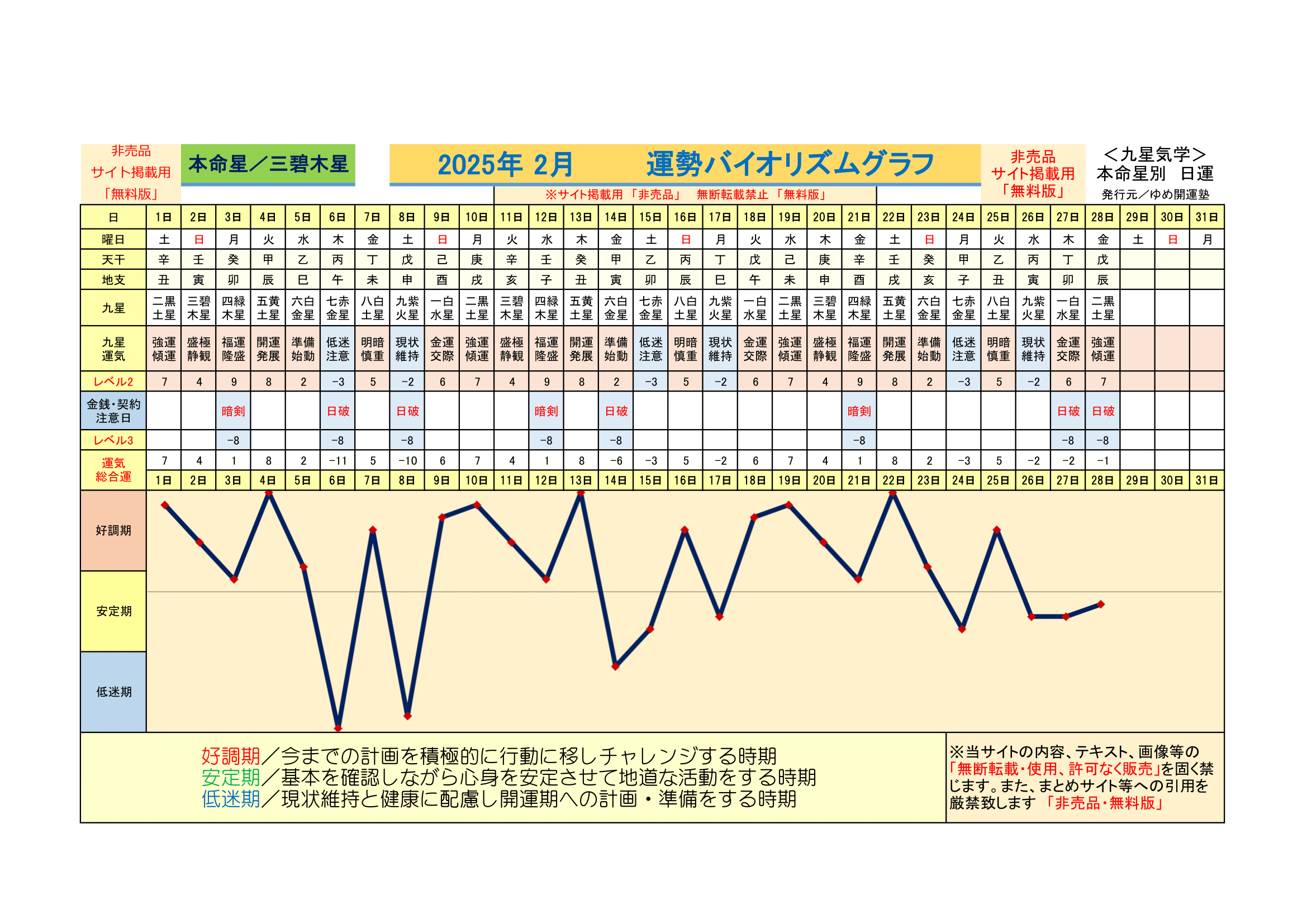Click the 日破 cell under 28日
1307x924 pixels.
coord(1102,411)
